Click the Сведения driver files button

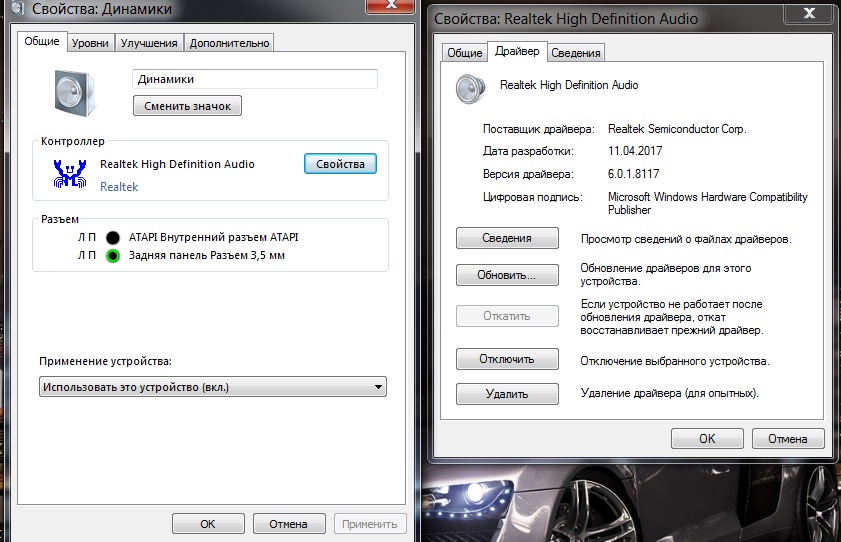pos(507,238)
